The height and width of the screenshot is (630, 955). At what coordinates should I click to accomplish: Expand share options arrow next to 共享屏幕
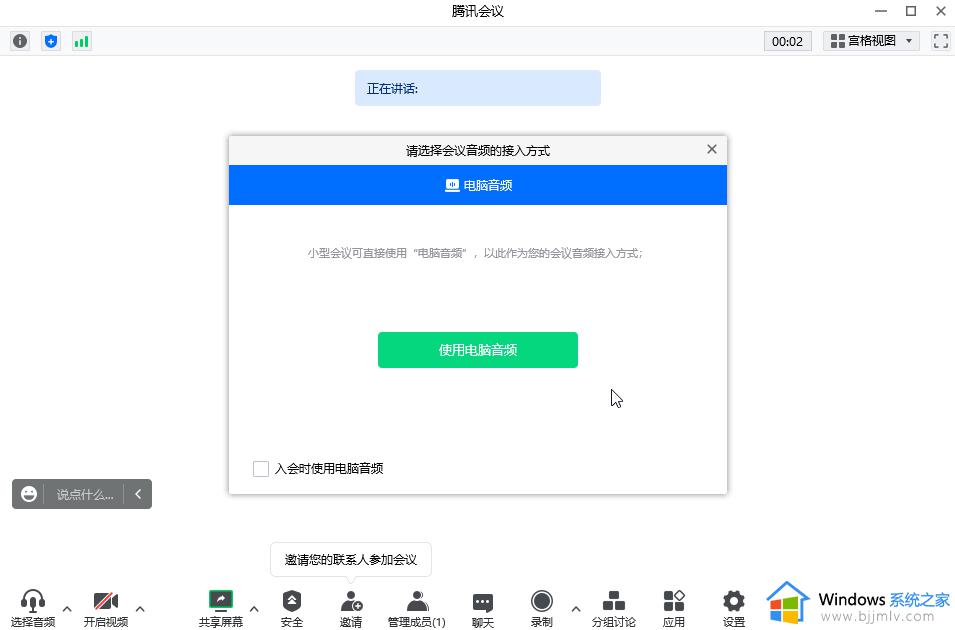(x=254, y=609)
